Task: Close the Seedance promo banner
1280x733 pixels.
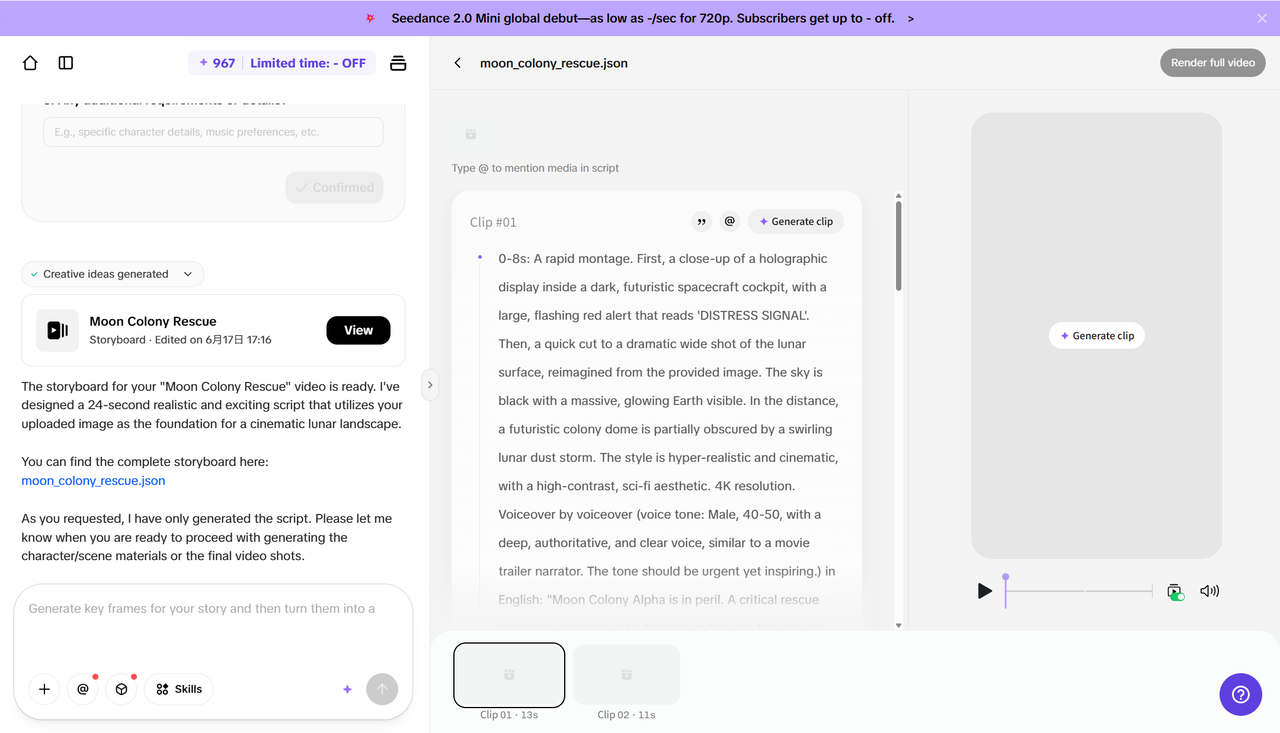Action: (x=1262, y=18)
